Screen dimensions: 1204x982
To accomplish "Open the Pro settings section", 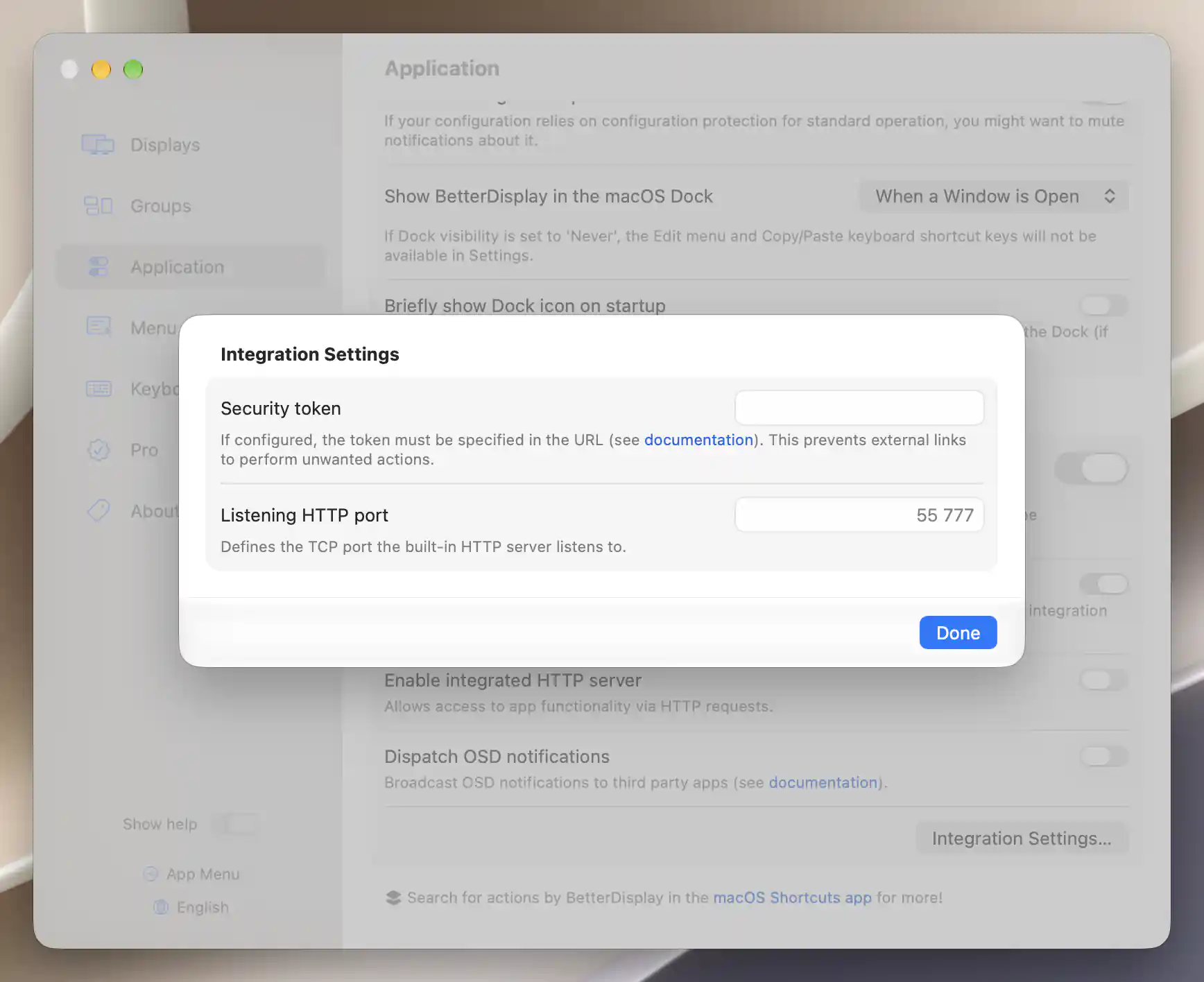I will (x=190, y=450).
